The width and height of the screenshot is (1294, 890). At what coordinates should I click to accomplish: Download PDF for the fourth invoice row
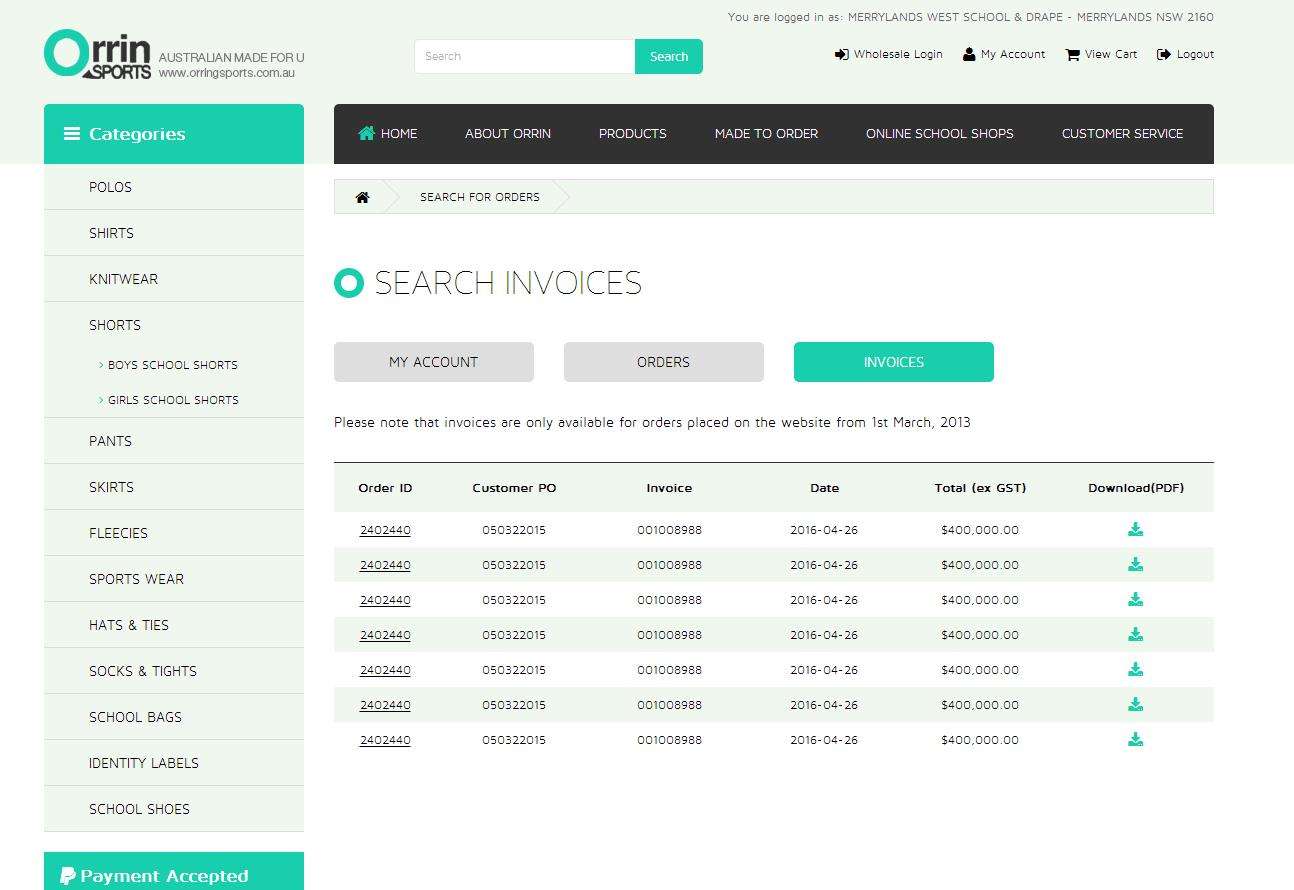pyautogui.click(x=1135, y=635)
